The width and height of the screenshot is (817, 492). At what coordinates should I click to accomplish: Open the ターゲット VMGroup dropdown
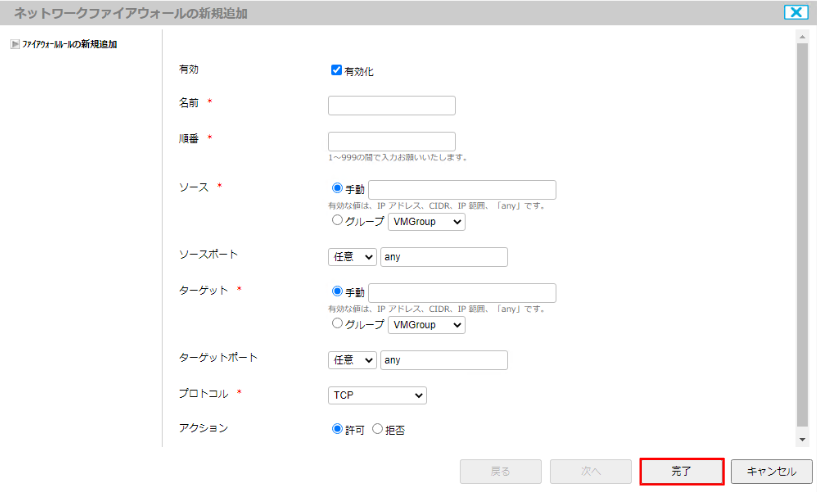[426, 326]
